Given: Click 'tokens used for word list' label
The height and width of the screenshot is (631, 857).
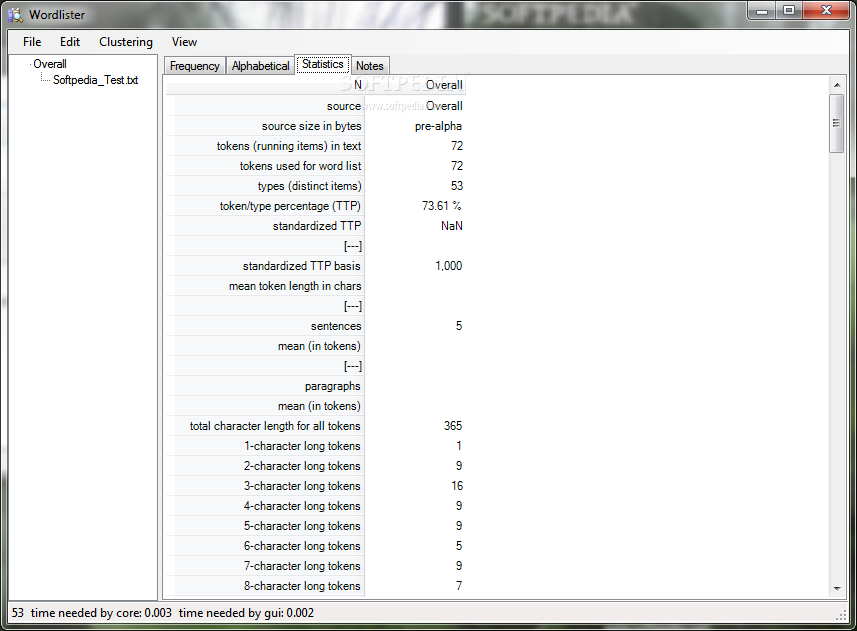Looking at the screenshot, I should 300,166.
